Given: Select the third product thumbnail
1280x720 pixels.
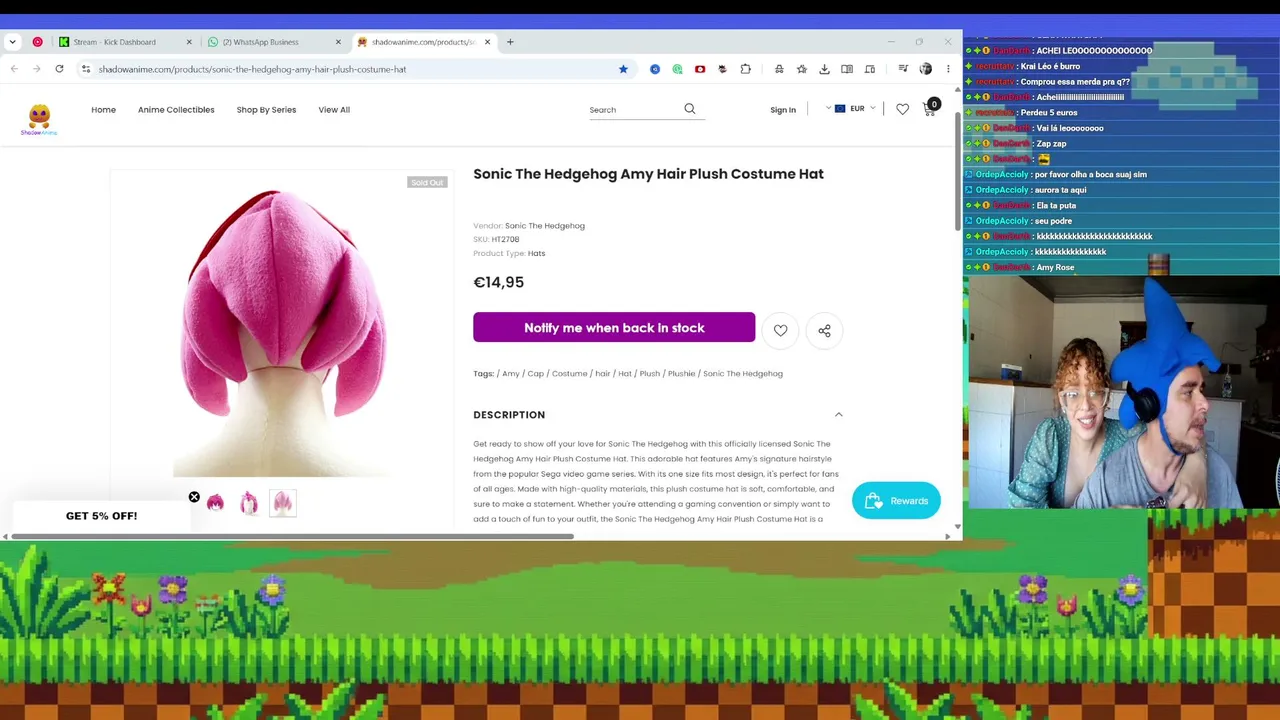Looking at the screenshot, I should (x=283, y=503).
